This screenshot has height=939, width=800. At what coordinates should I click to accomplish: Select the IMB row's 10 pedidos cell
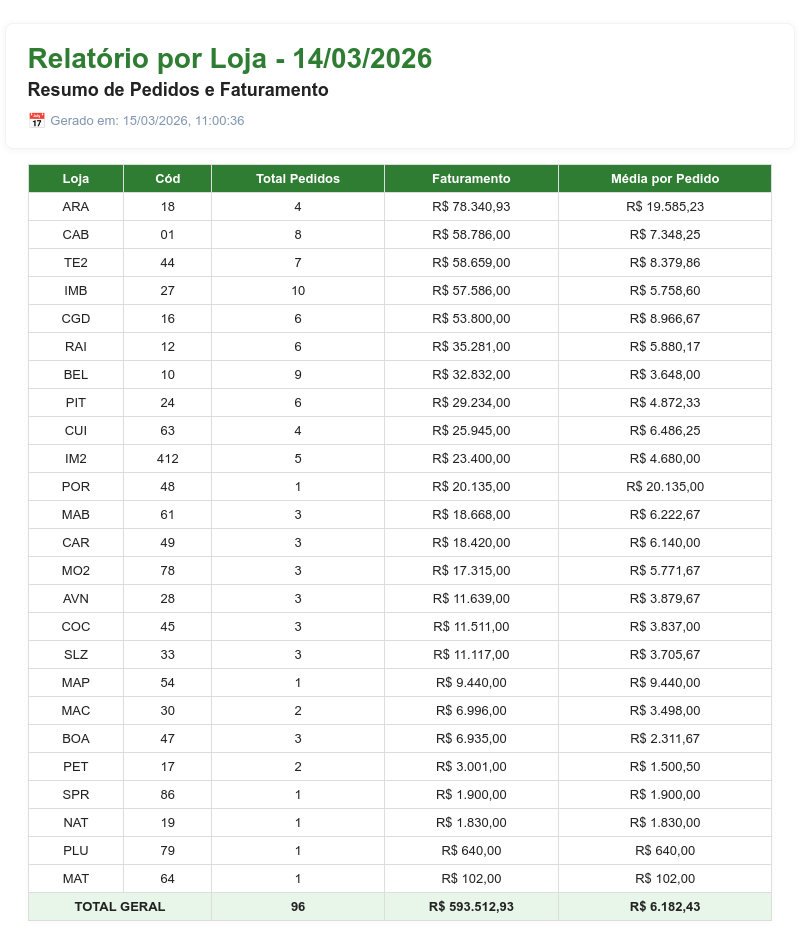pyautogui.click(x=298, y=290)
